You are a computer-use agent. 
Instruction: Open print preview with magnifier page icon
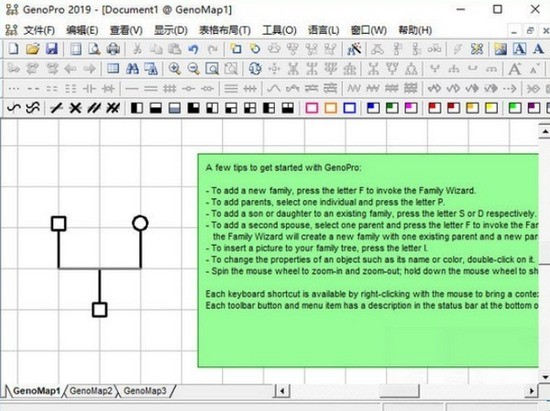pyautogui.click(x=94, y=49)
